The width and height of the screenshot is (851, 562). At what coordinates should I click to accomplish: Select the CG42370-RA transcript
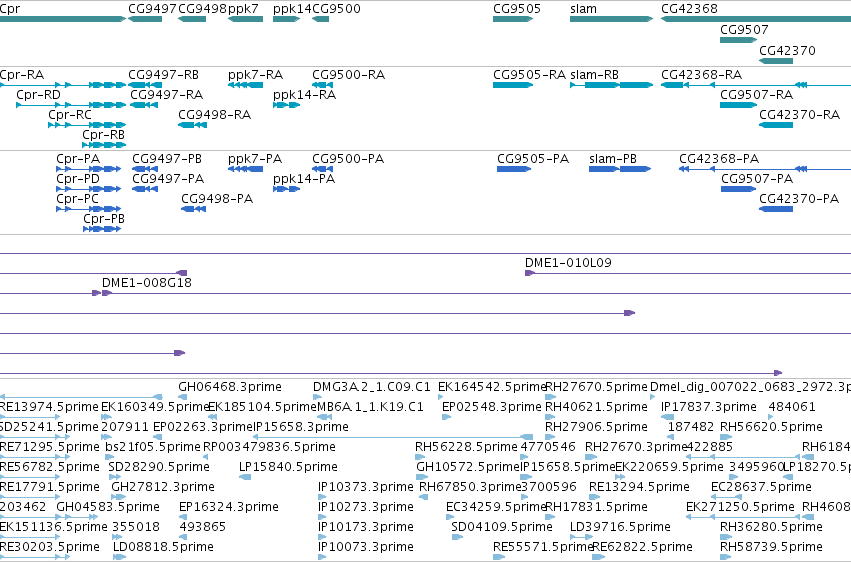click(776, 125)
